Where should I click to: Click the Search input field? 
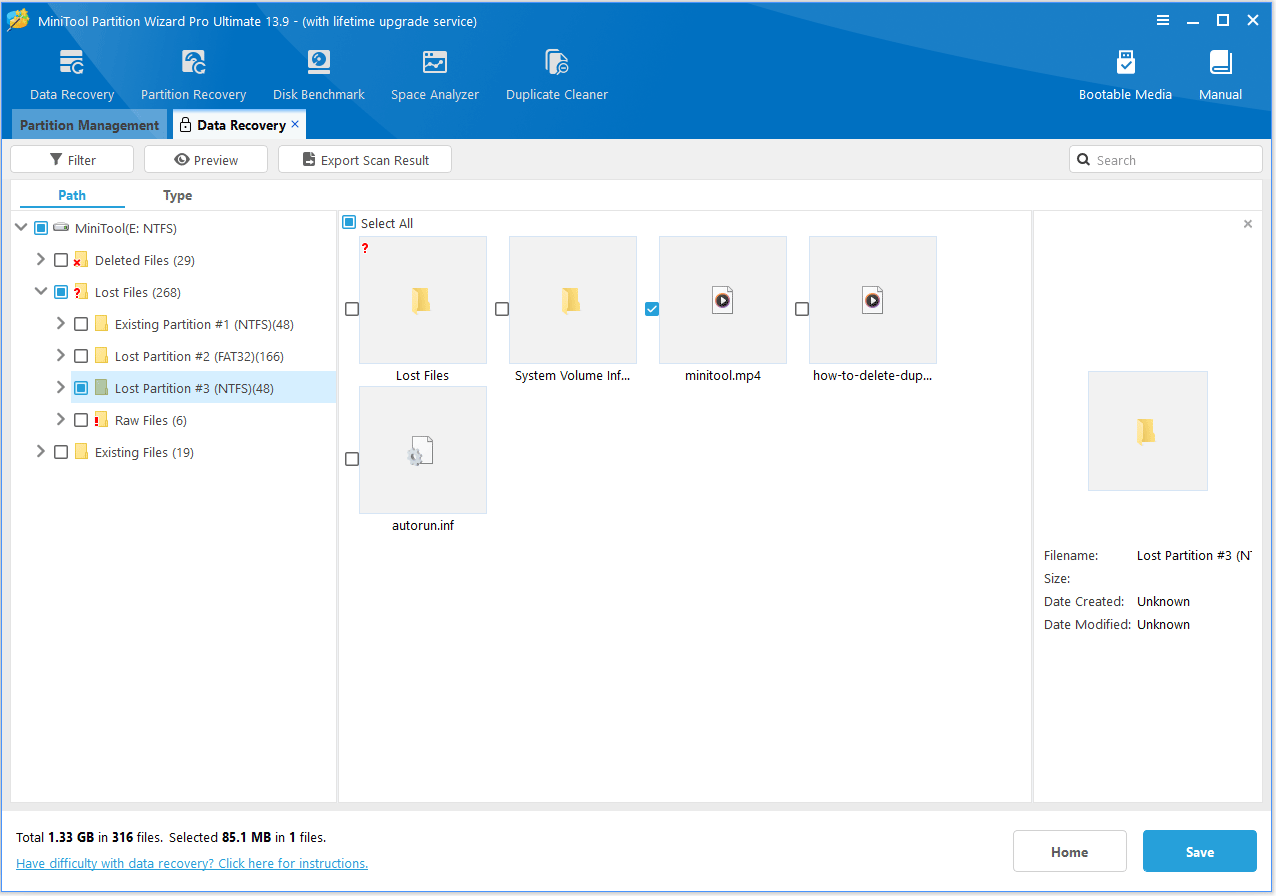1166,160
